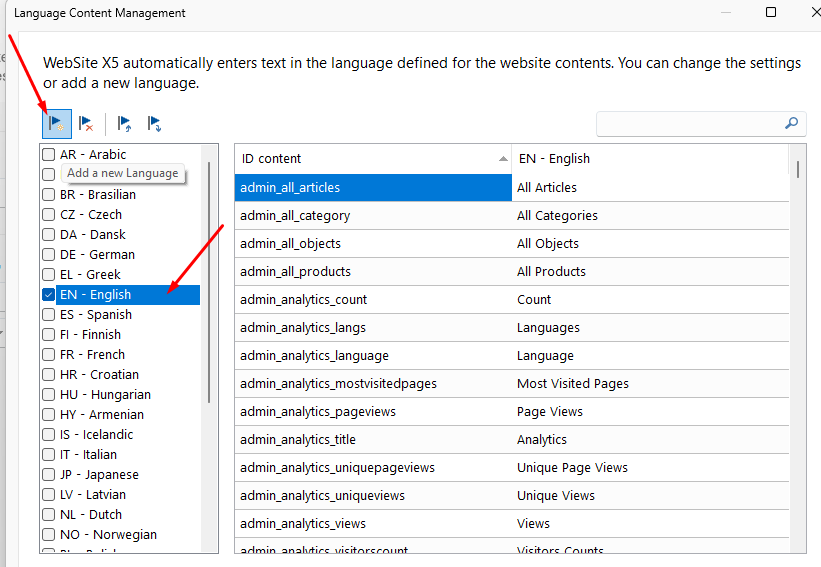Enable the AR - Arabic checkbox
This screenshot has width=821, height=567.
click(49, 154)
